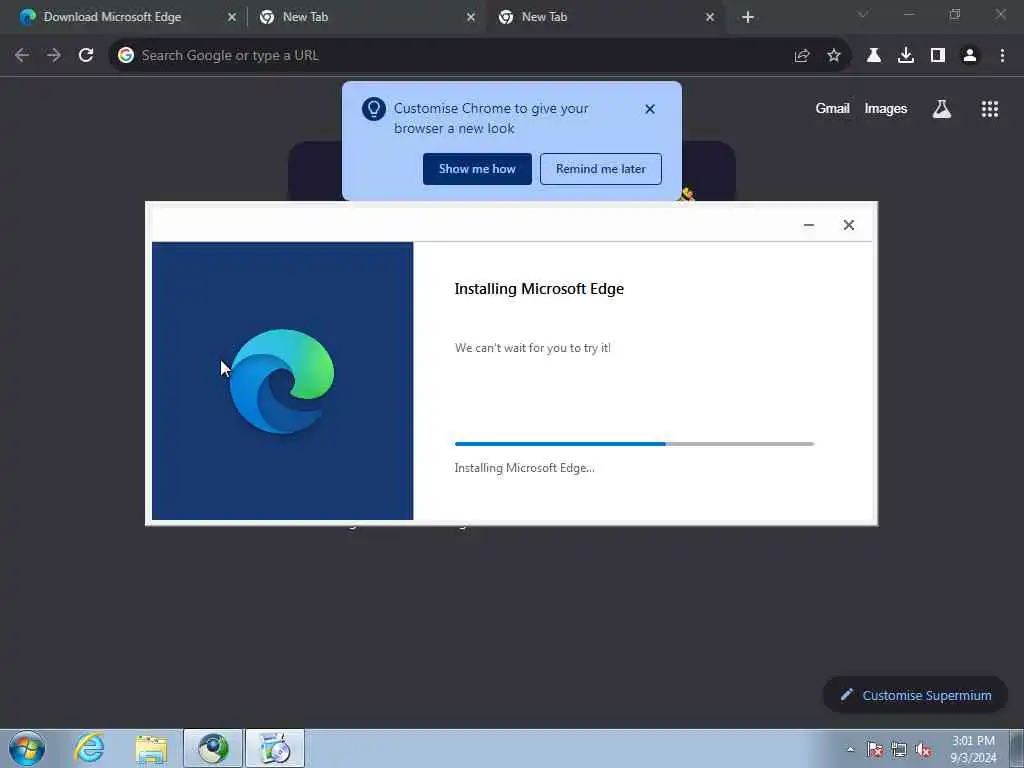Image resolution: width=1024 pixels, height=768 pixels.
Task: Open a new tab with plus button
Action: (x=748, y=17)
